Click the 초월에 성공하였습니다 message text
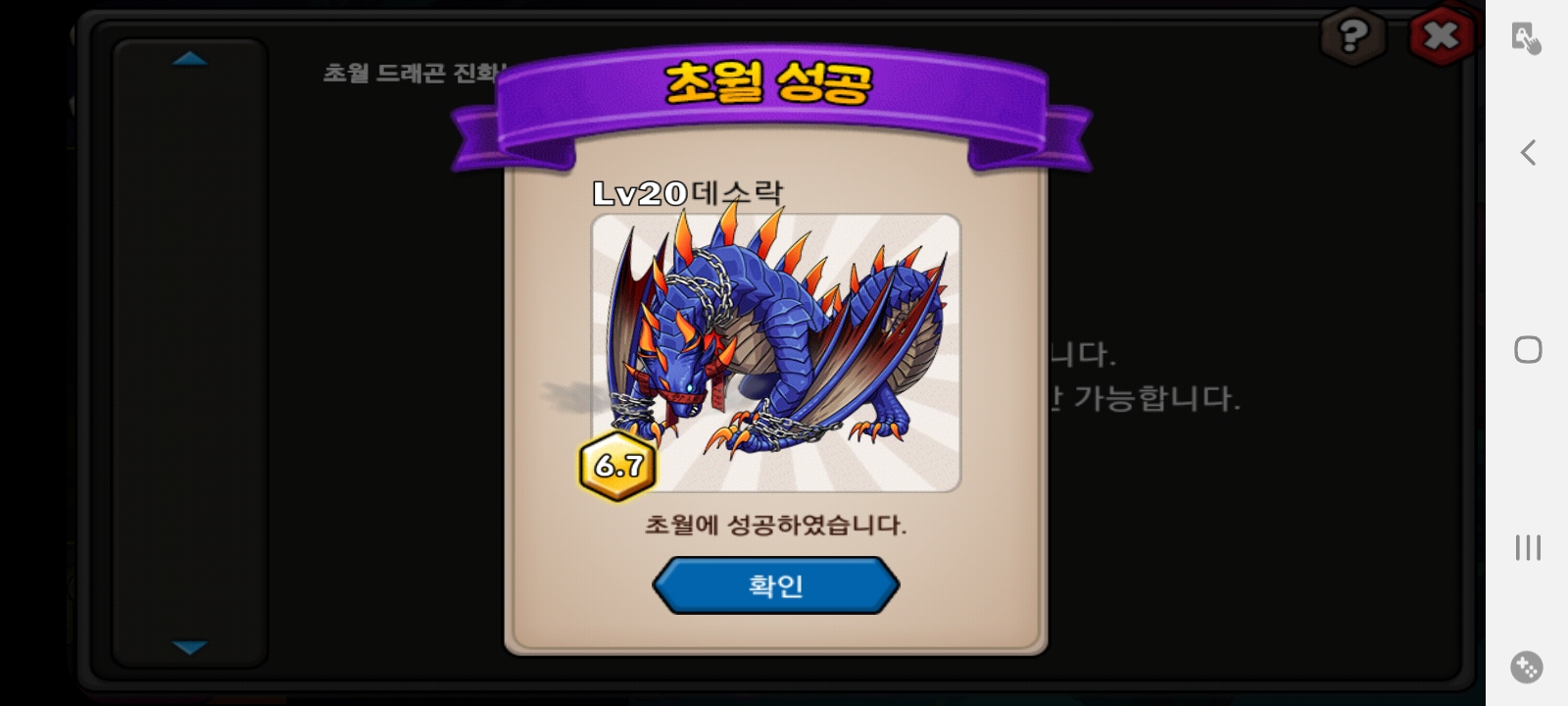 [x=775, y=525]
